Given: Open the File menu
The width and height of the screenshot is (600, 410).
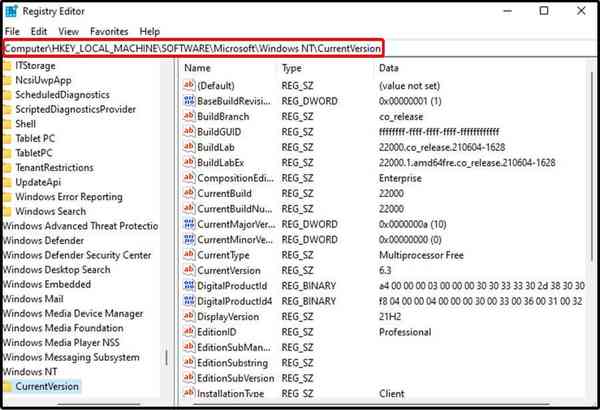Looking at the screenshot, I should pos(12,31).
